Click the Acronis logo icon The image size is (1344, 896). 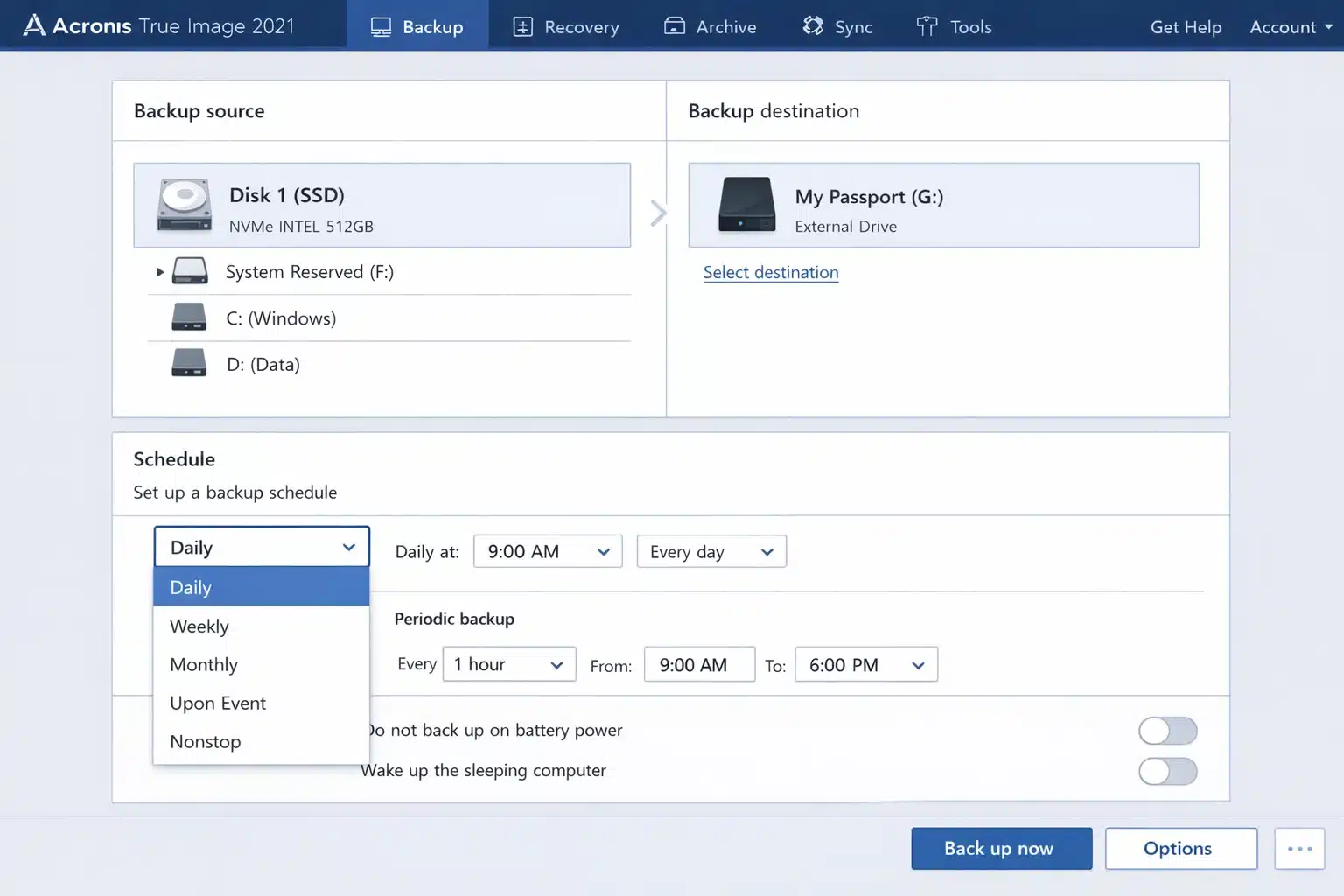pos(33,25)
